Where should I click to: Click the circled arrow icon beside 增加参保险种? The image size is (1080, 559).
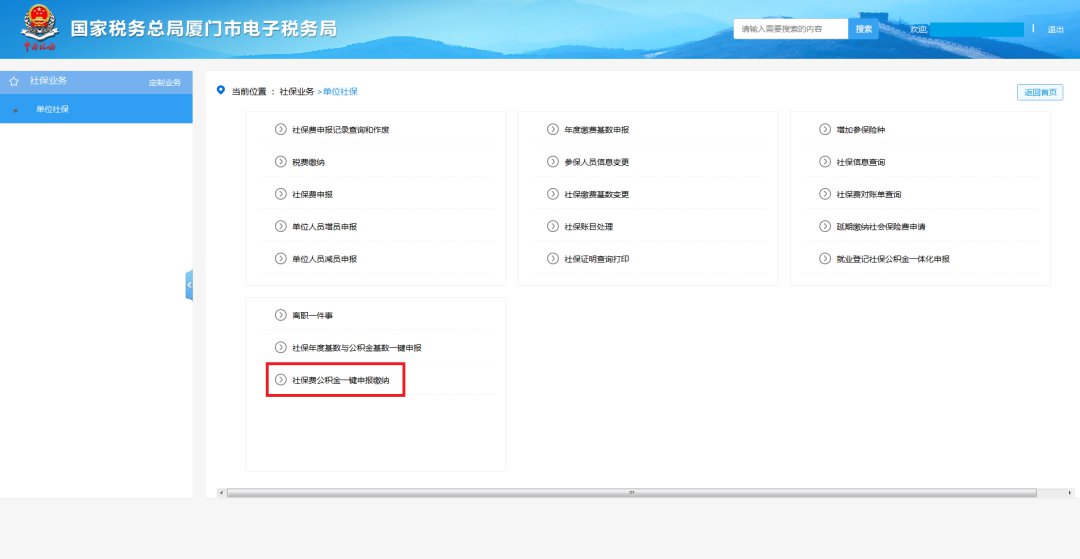(825, 130)
